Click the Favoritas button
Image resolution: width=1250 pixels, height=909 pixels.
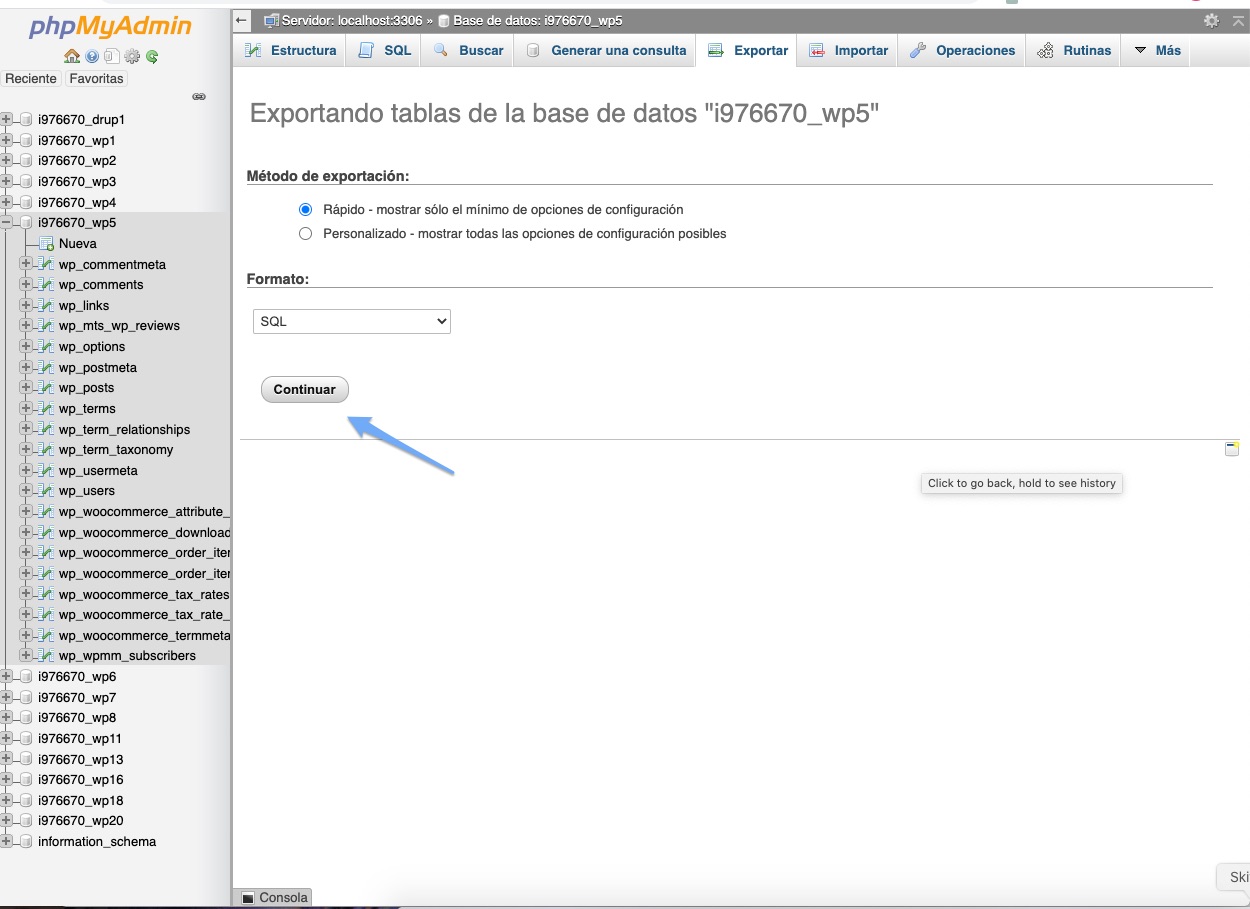tap(96, 79)
